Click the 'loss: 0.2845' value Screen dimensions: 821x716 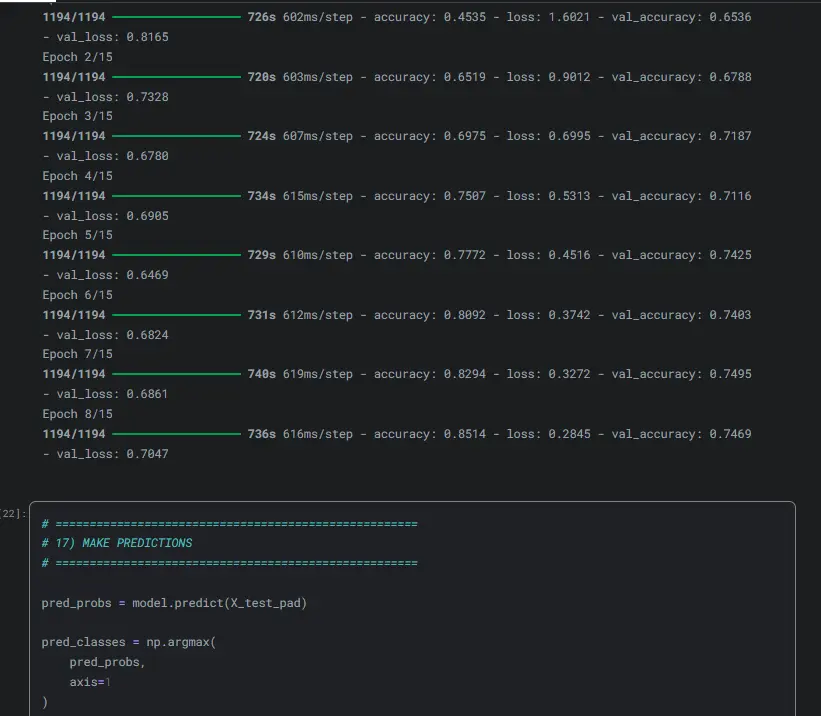(548, 434)
